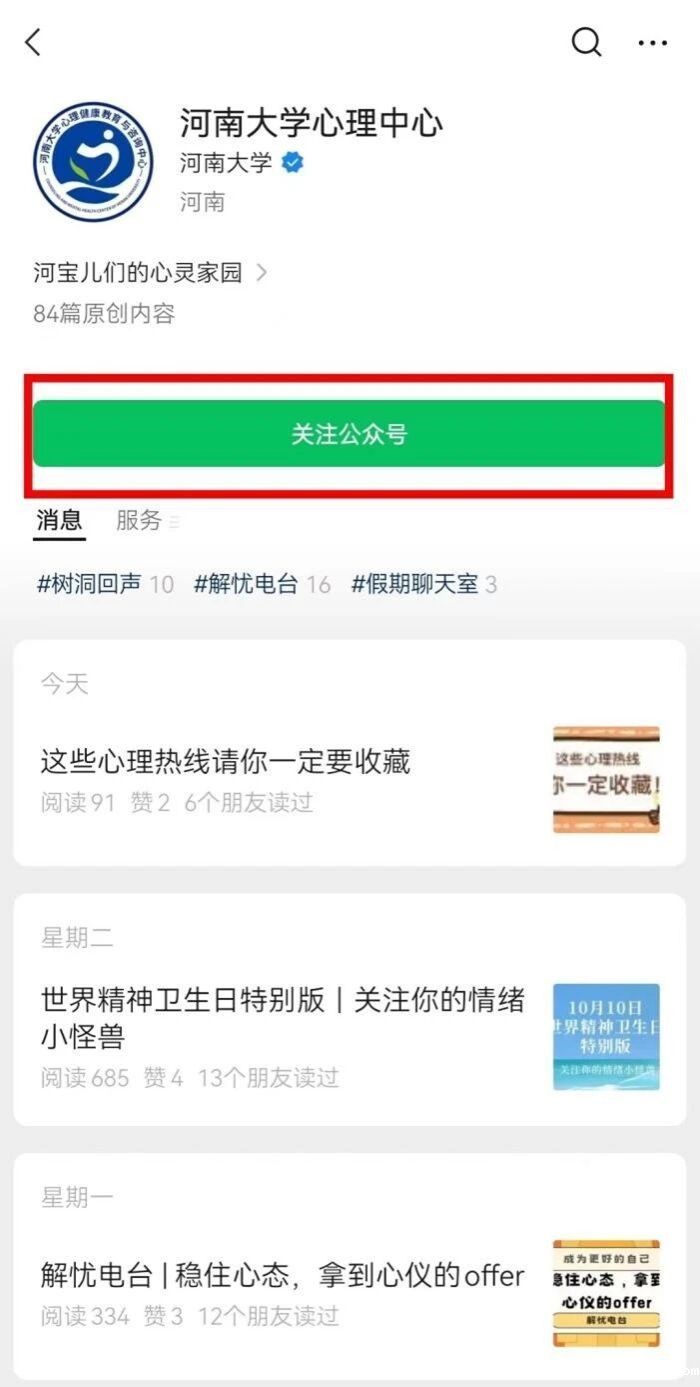700x1387 pixels.
Task: Tap the psychological hotline article thumbnail
Action: pos(606,780)
